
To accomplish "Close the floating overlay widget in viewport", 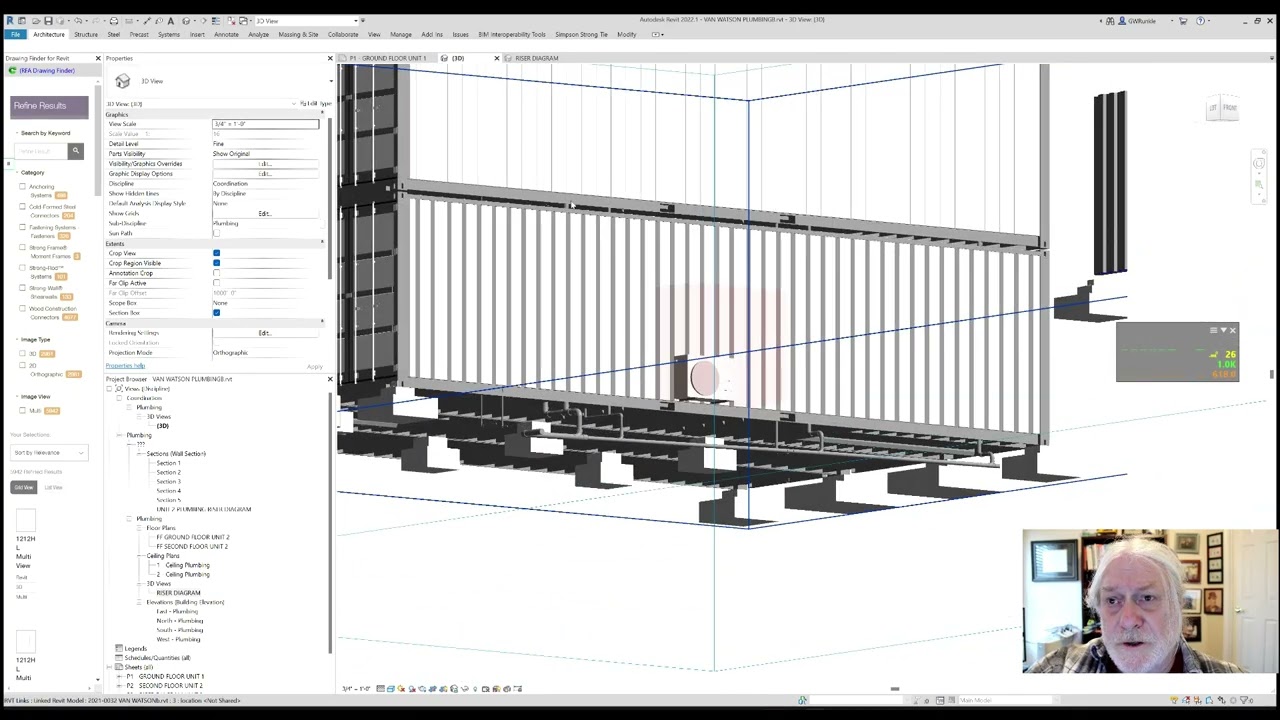I will click(1232, 330).
